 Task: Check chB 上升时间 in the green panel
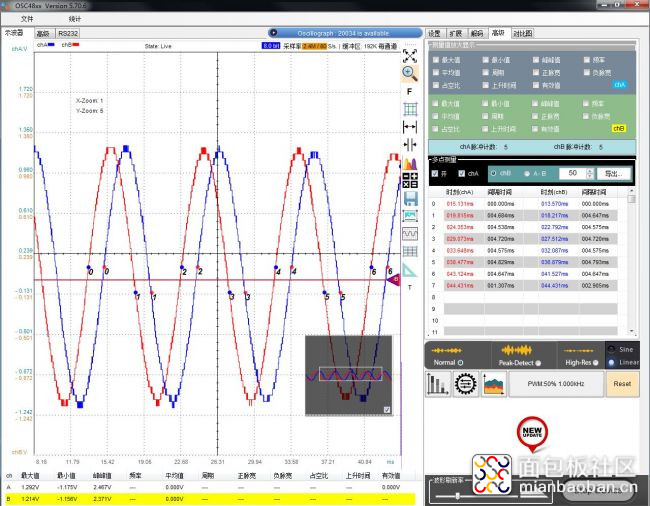click(x=485, y=129)
